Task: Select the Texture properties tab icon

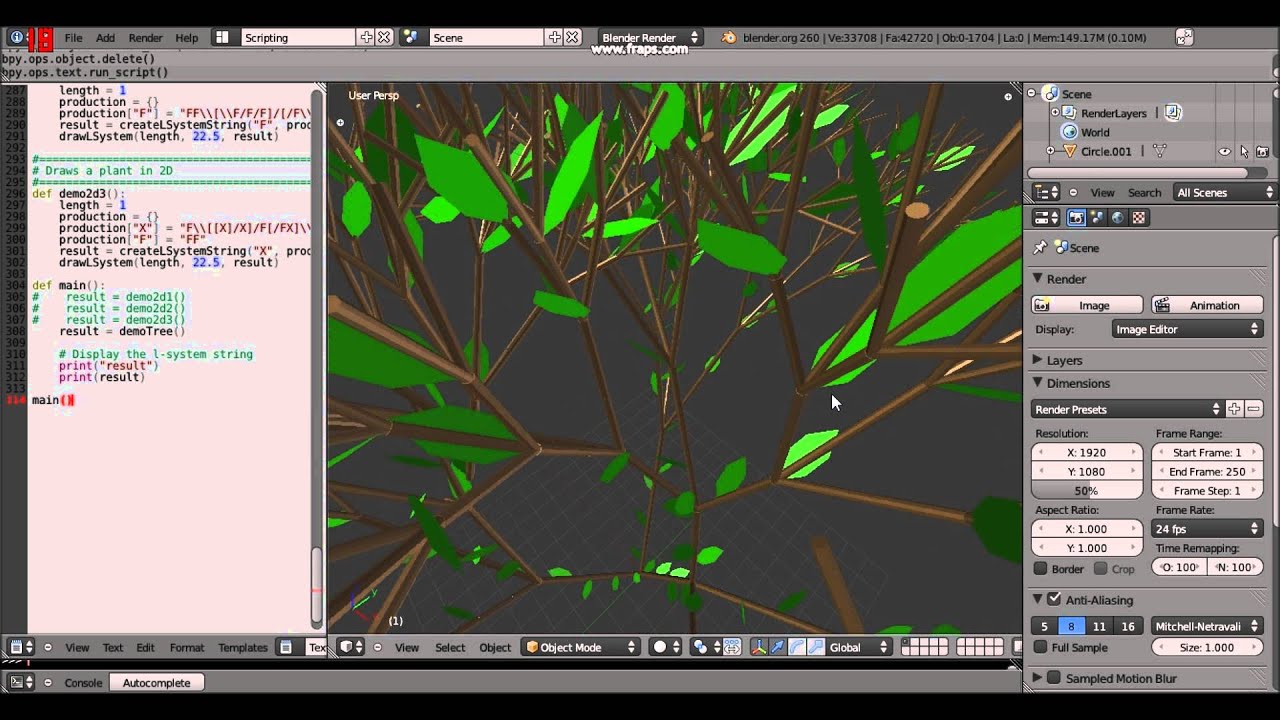Action: 1139,217
